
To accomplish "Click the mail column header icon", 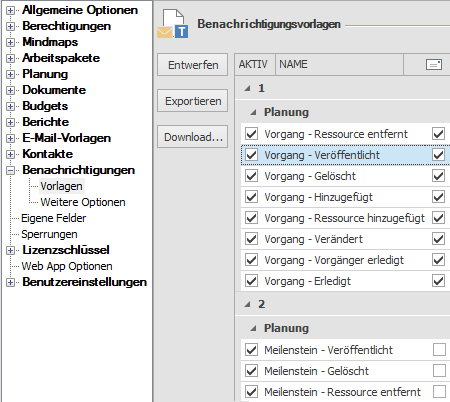I will coord(434,64).
